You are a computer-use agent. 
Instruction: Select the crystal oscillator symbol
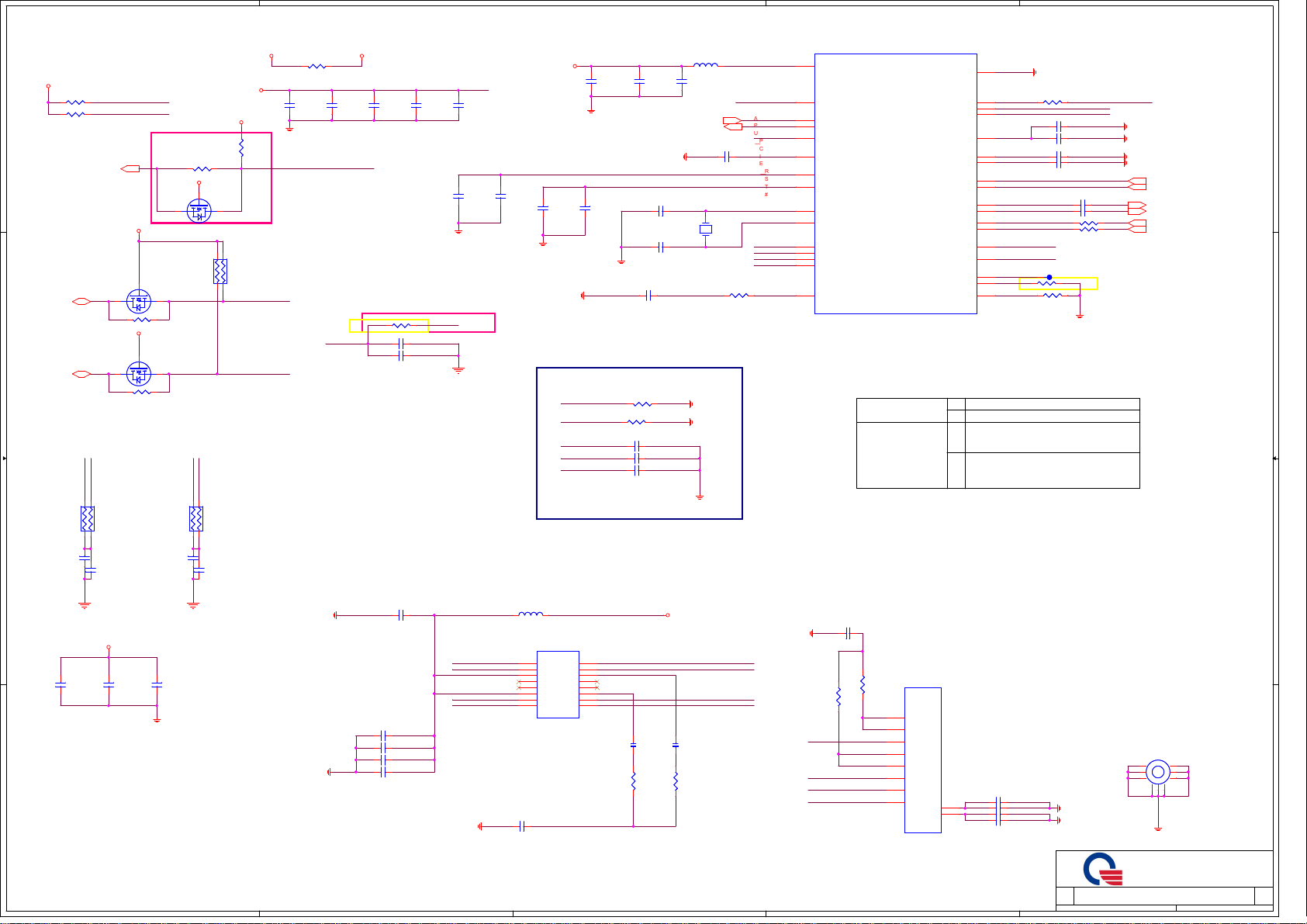pyautogui.click(x=705, y=229)
